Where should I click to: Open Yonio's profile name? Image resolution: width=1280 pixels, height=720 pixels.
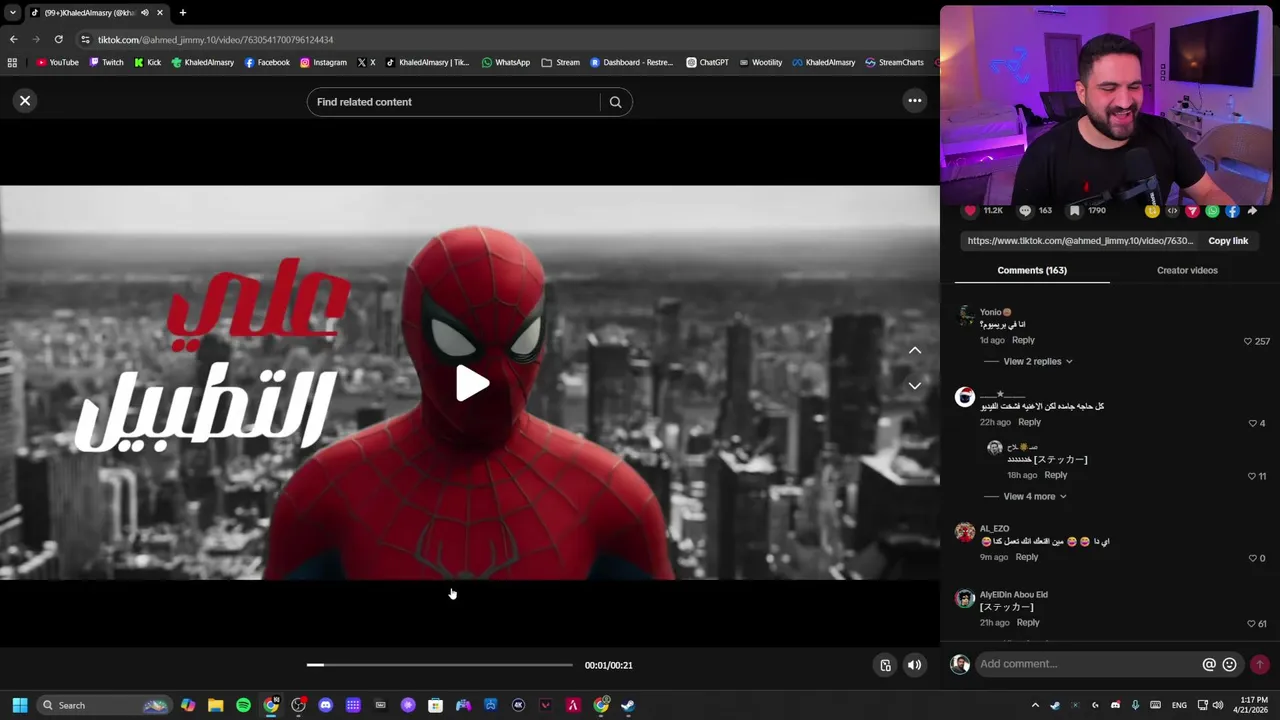click(x=995, y=312)
